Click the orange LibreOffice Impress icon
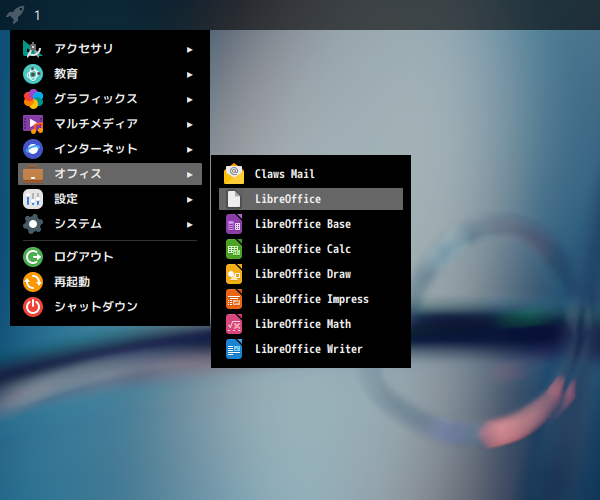The image size is (600, 500). click(x=234, y=299)
